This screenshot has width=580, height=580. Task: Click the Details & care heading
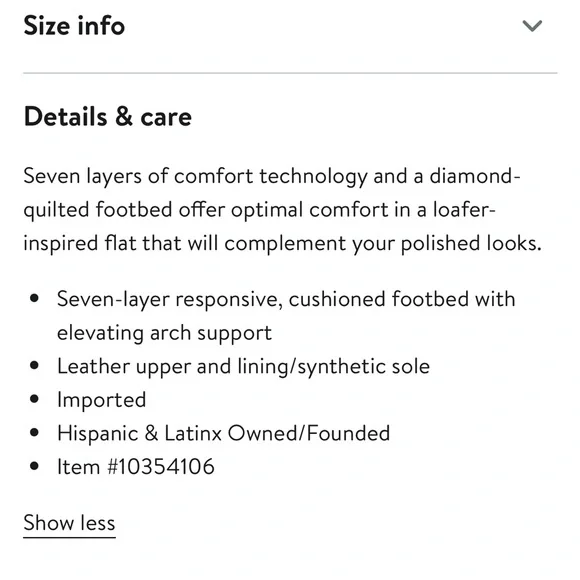tap(108, 117)
